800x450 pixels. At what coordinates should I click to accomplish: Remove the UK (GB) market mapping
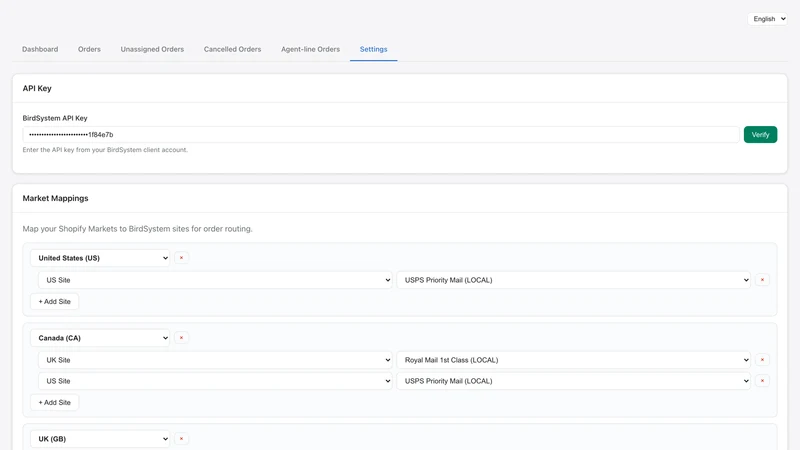pyautogui.click(x=181, y=439)
